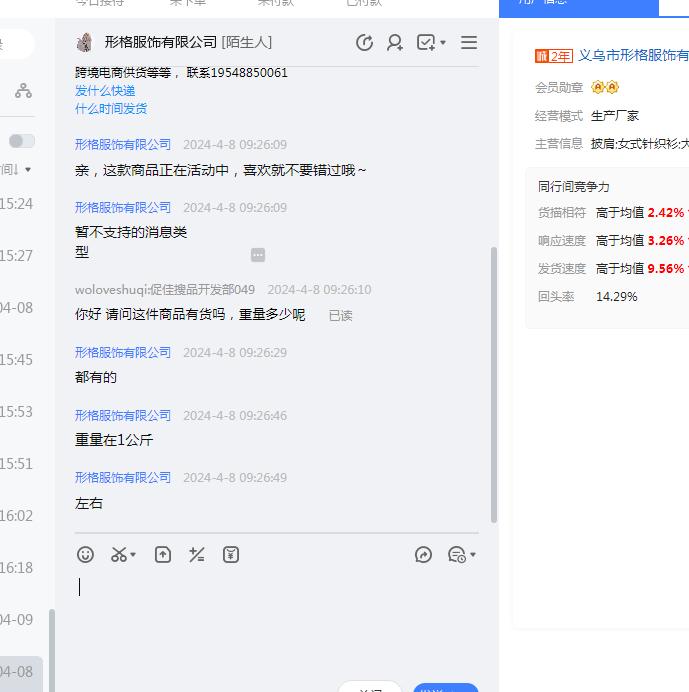689x692 pixels.
Task: Click the scissors screenshot tool icon
Action: (119, 554)
